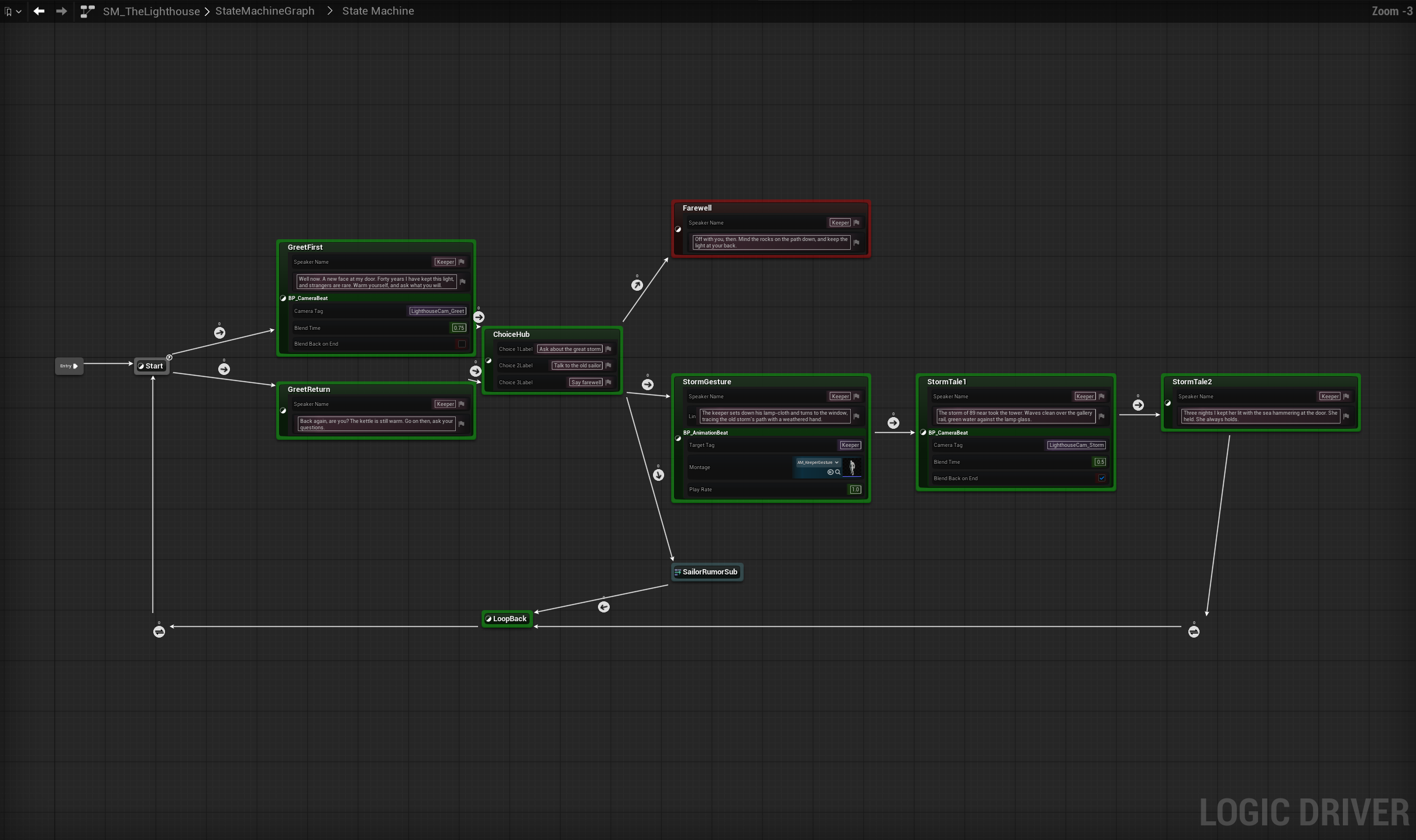
Task: Click the Farewell node title
Action: coord(697,208)
